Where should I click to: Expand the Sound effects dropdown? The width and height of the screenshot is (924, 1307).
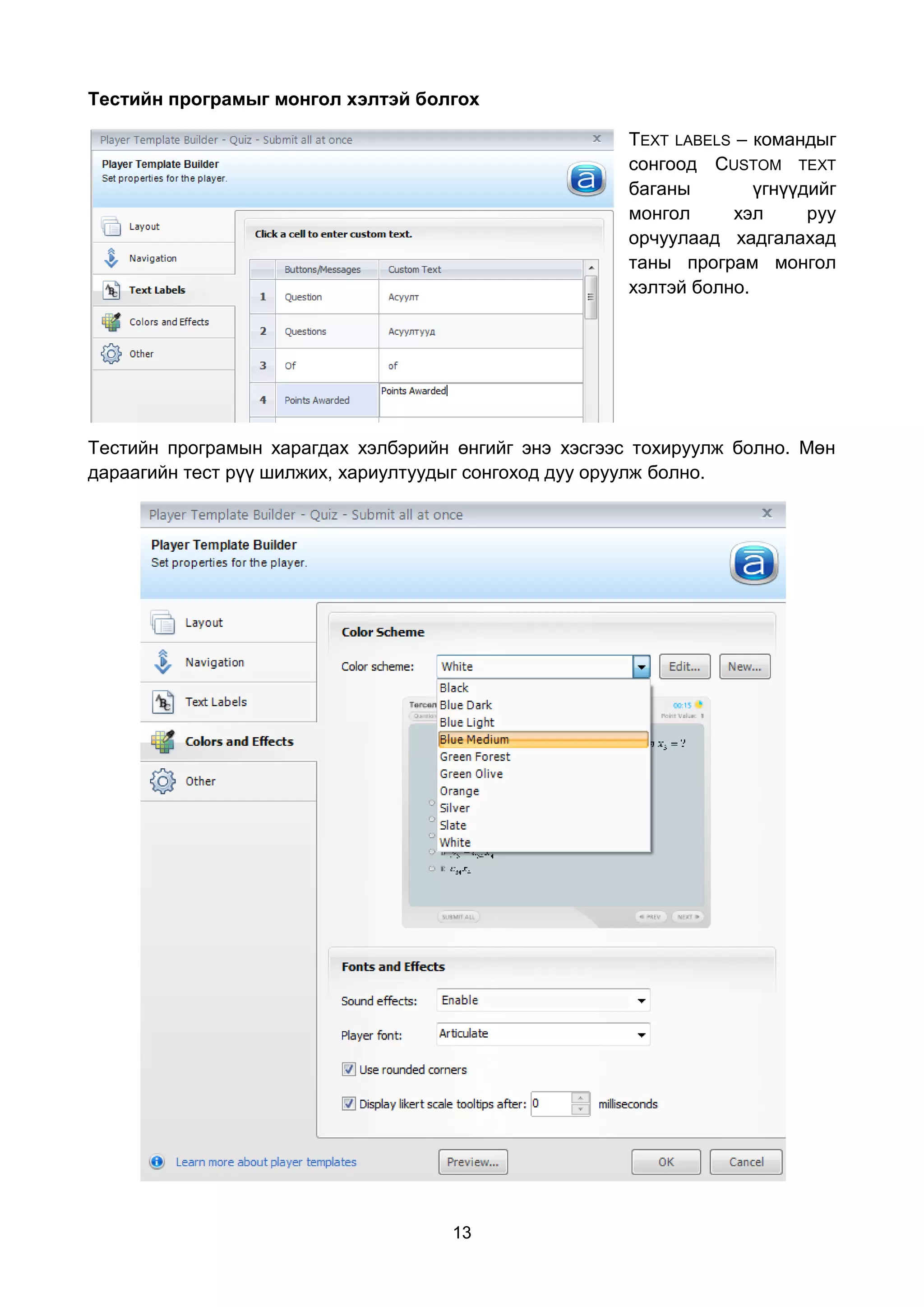click(x=641, y=1001)
